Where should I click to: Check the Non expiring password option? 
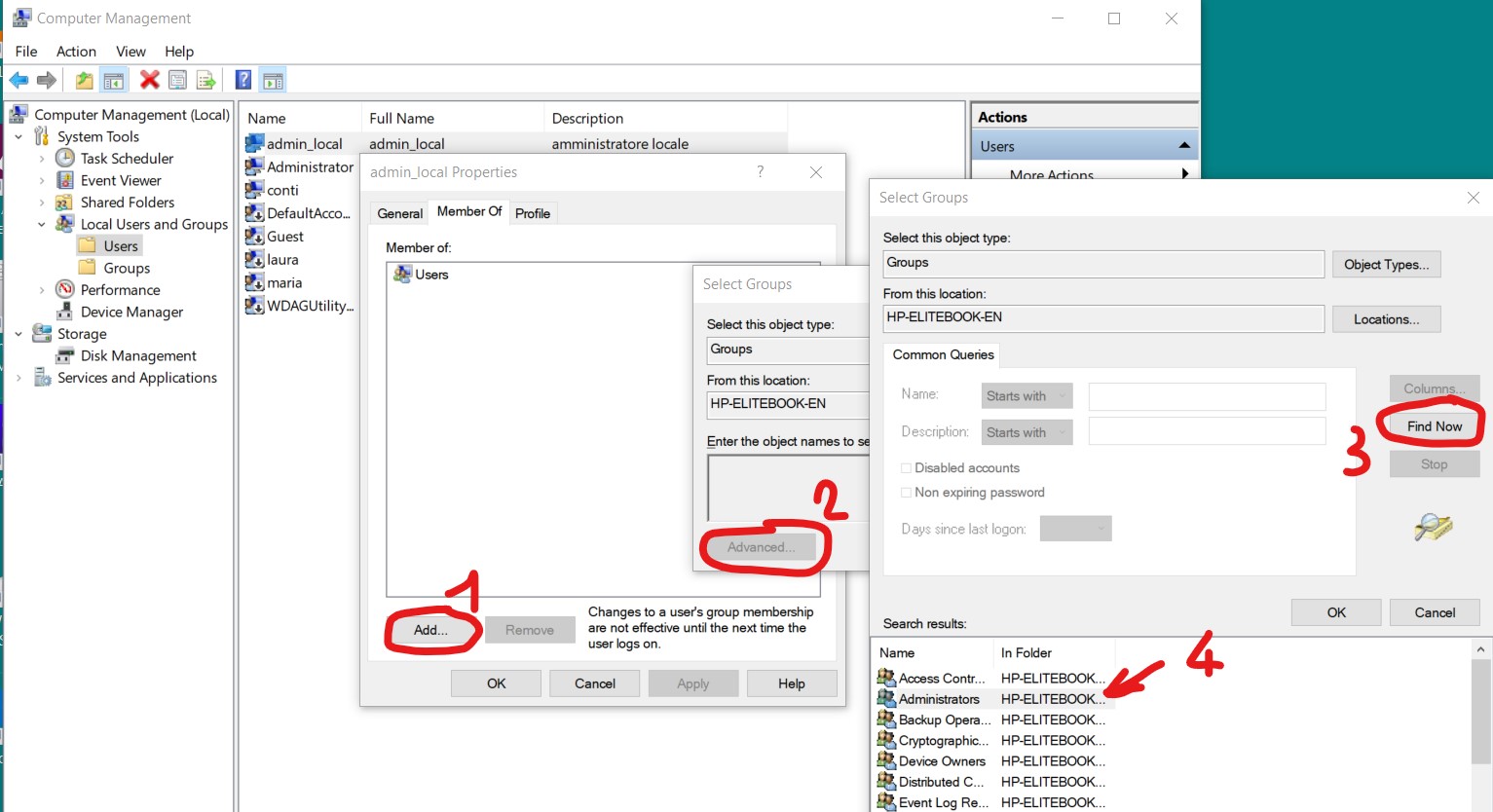point(907,493)
